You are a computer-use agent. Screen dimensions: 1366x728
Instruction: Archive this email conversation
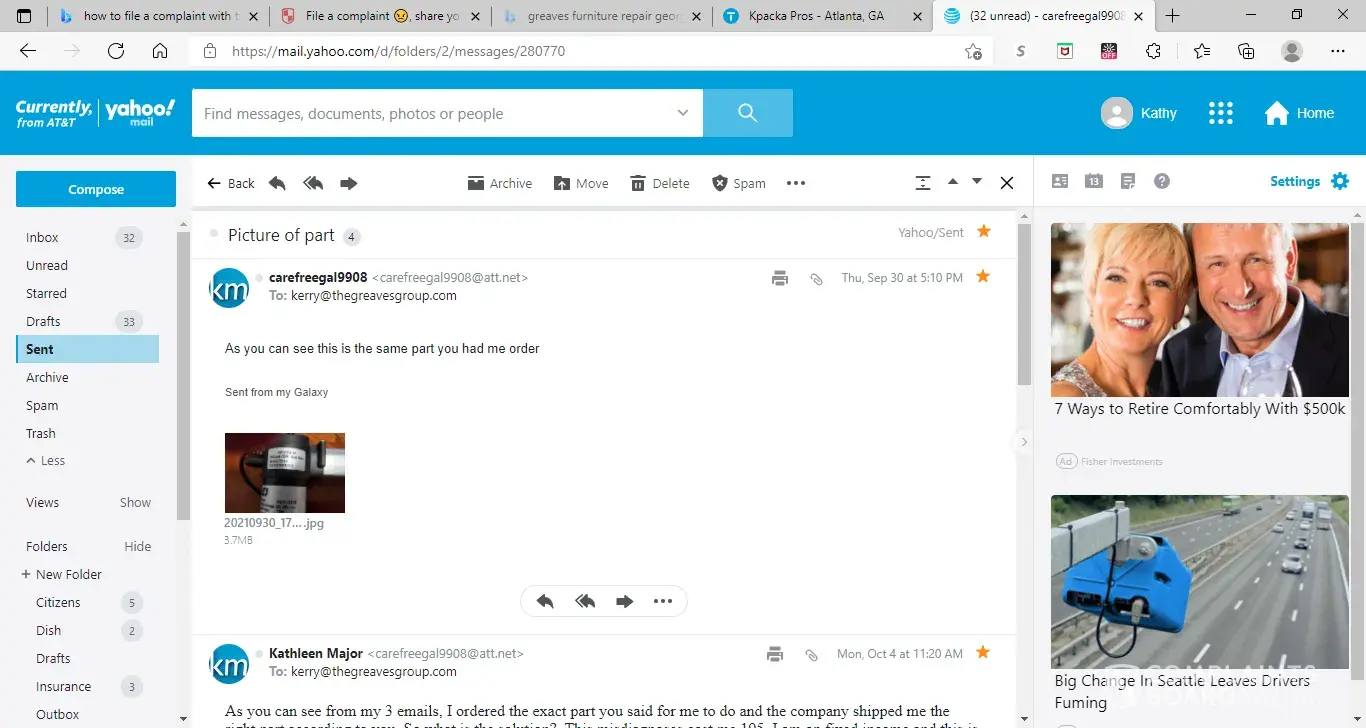tap(500, 183)
